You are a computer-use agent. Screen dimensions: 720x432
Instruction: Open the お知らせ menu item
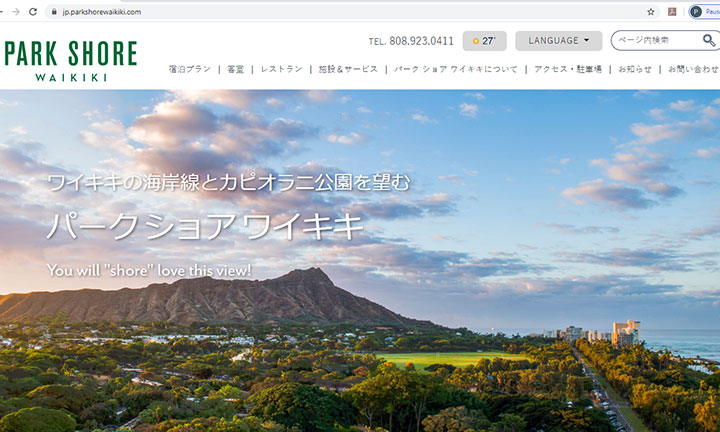click(635, 69)
